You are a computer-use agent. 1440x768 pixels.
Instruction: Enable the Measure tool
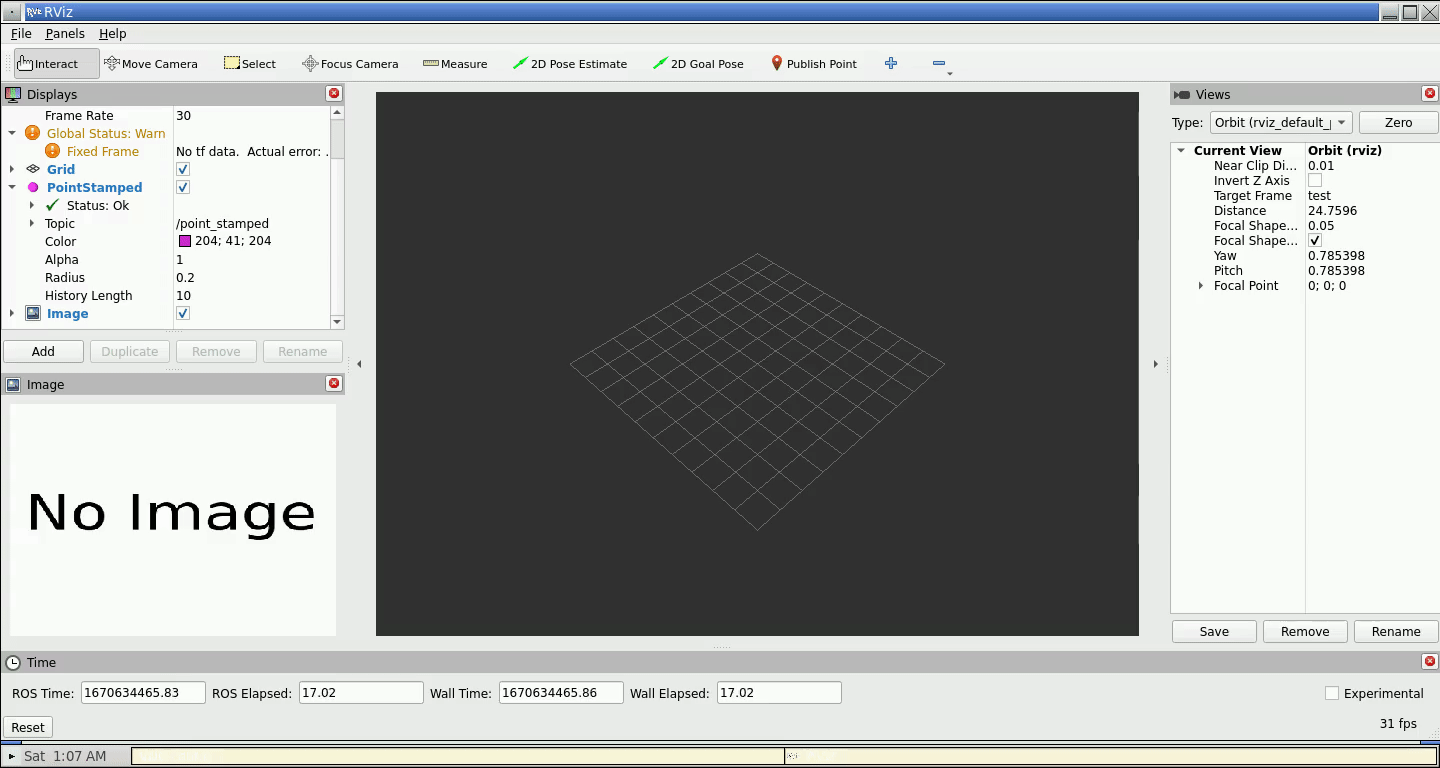pos(455,63)
